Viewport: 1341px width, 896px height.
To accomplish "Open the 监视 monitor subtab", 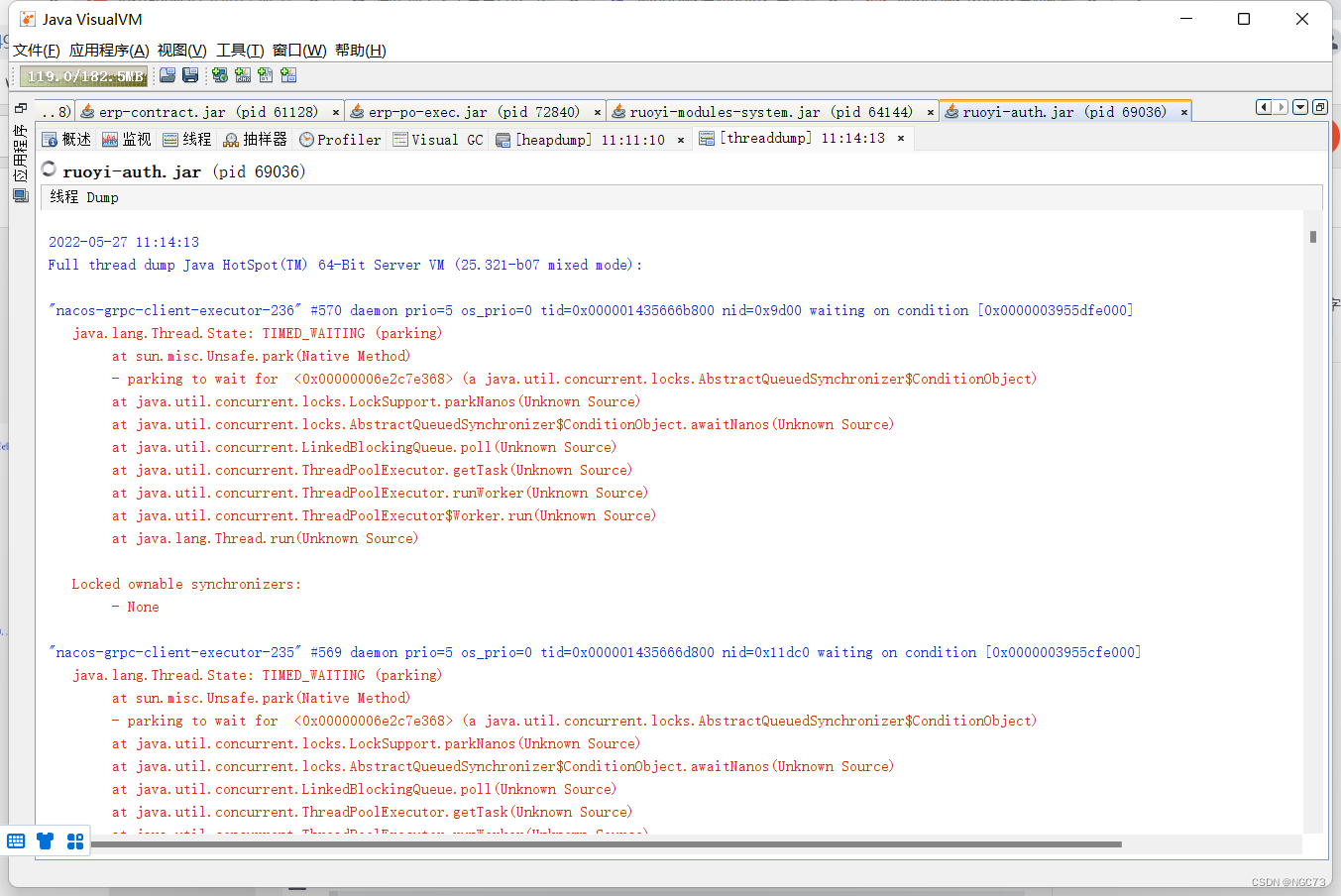I will (127, 140).
